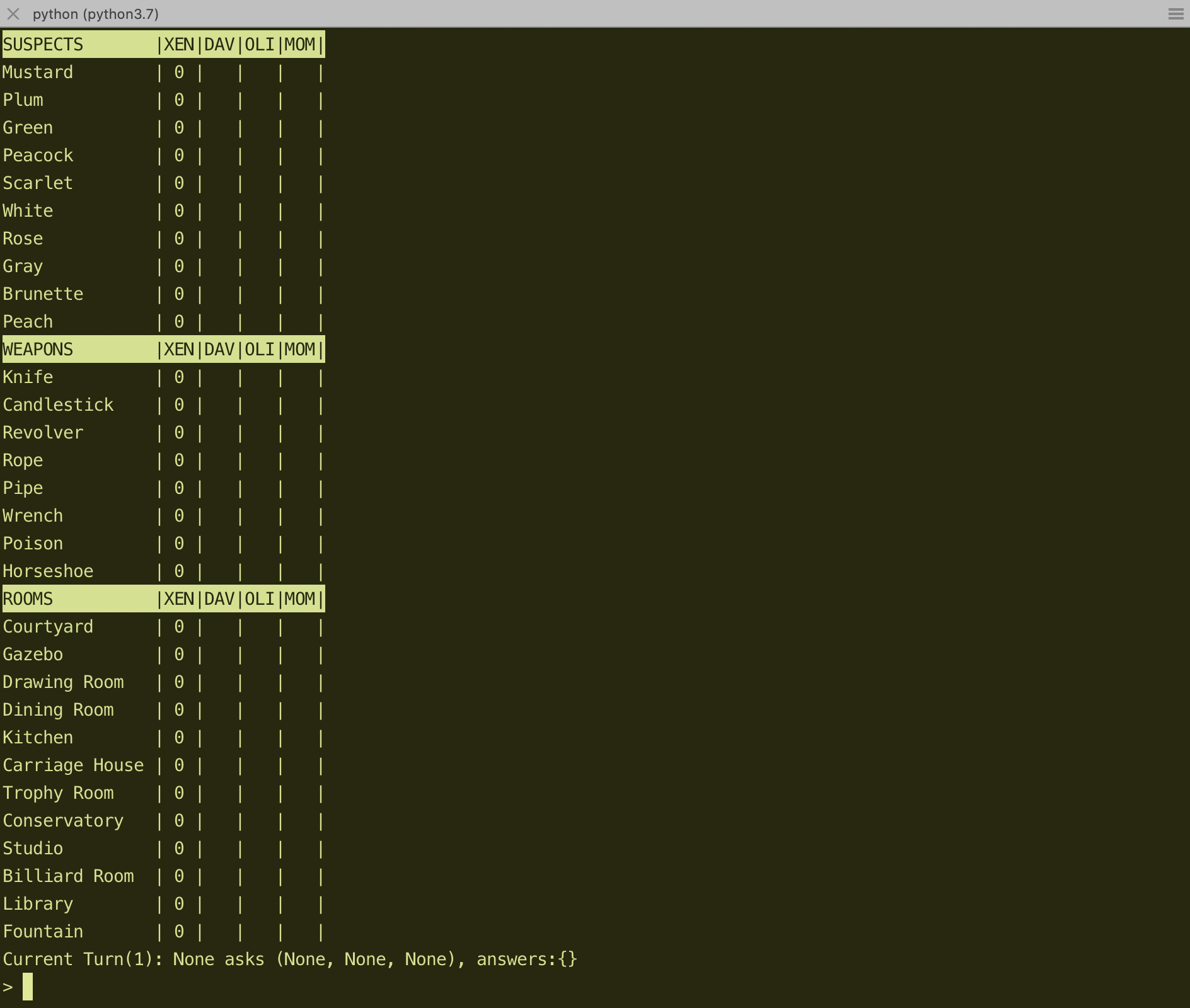The width and height of the screenshot is (1190, 1008).
Task: Click the Mustard suspect row
Action: click(x=163, y=72)
